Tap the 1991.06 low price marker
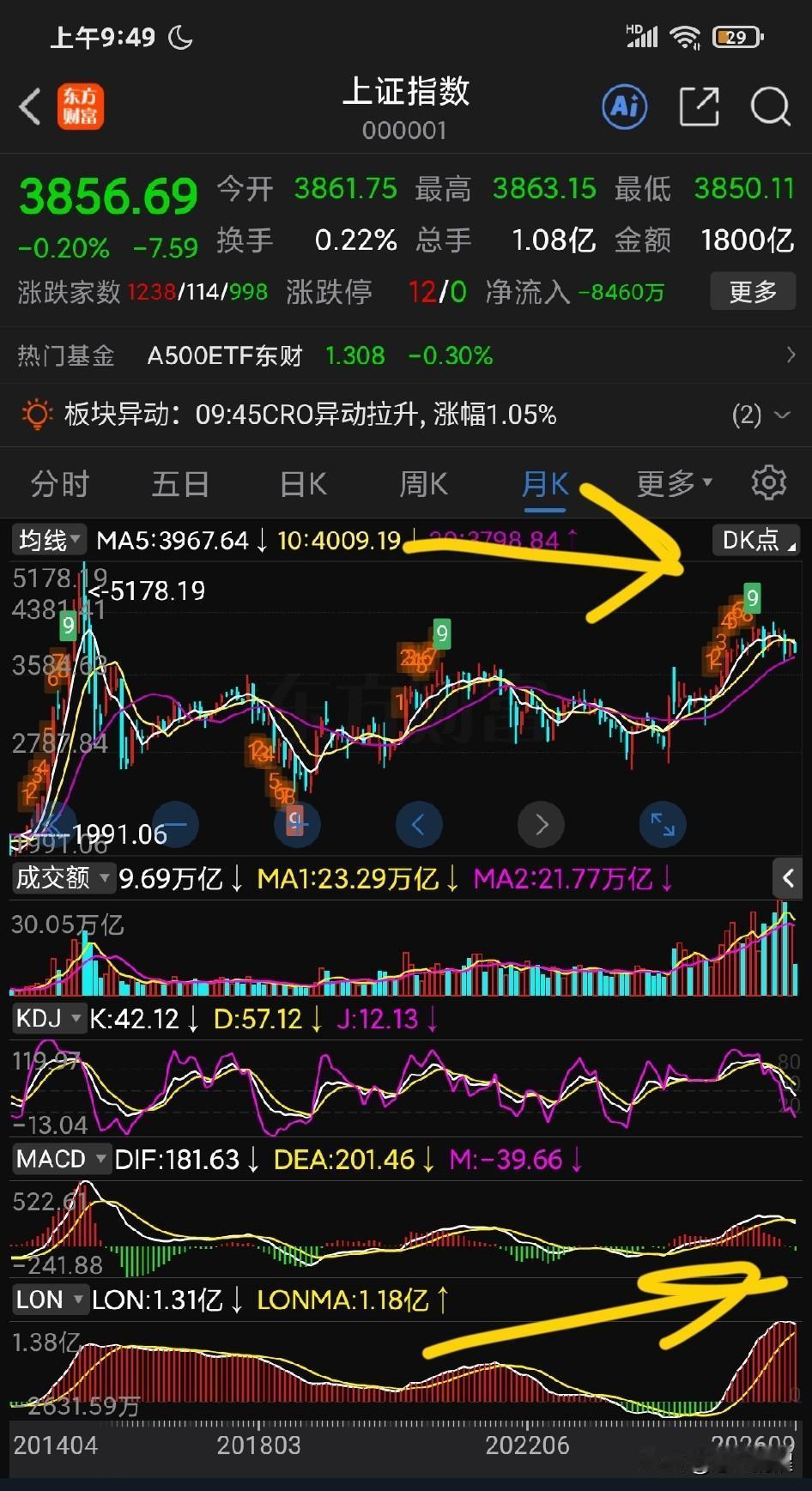This screenshot has height=1491, width=812. [x=94, y=834]
